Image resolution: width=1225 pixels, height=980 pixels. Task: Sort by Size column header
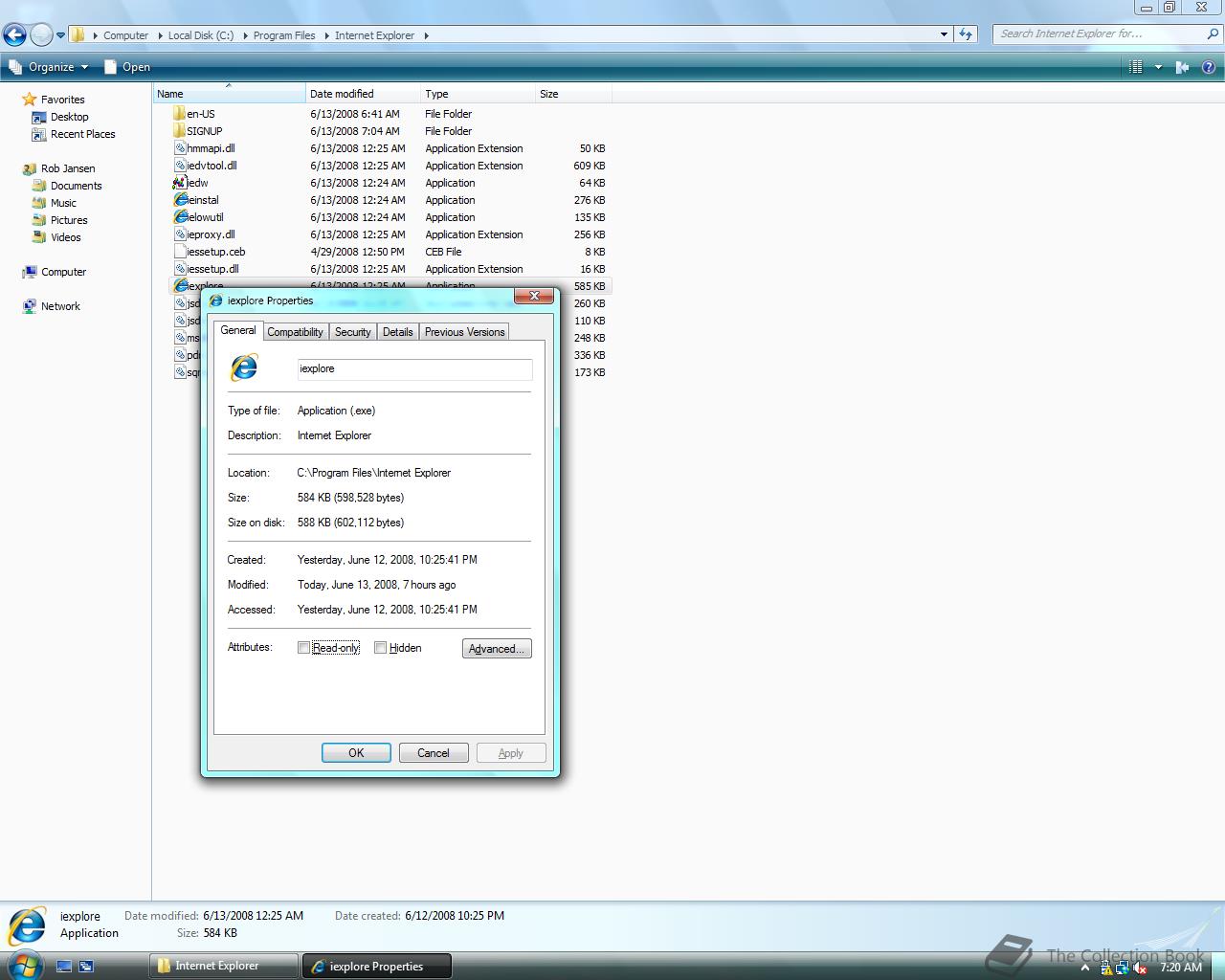(x=573, y=94)
